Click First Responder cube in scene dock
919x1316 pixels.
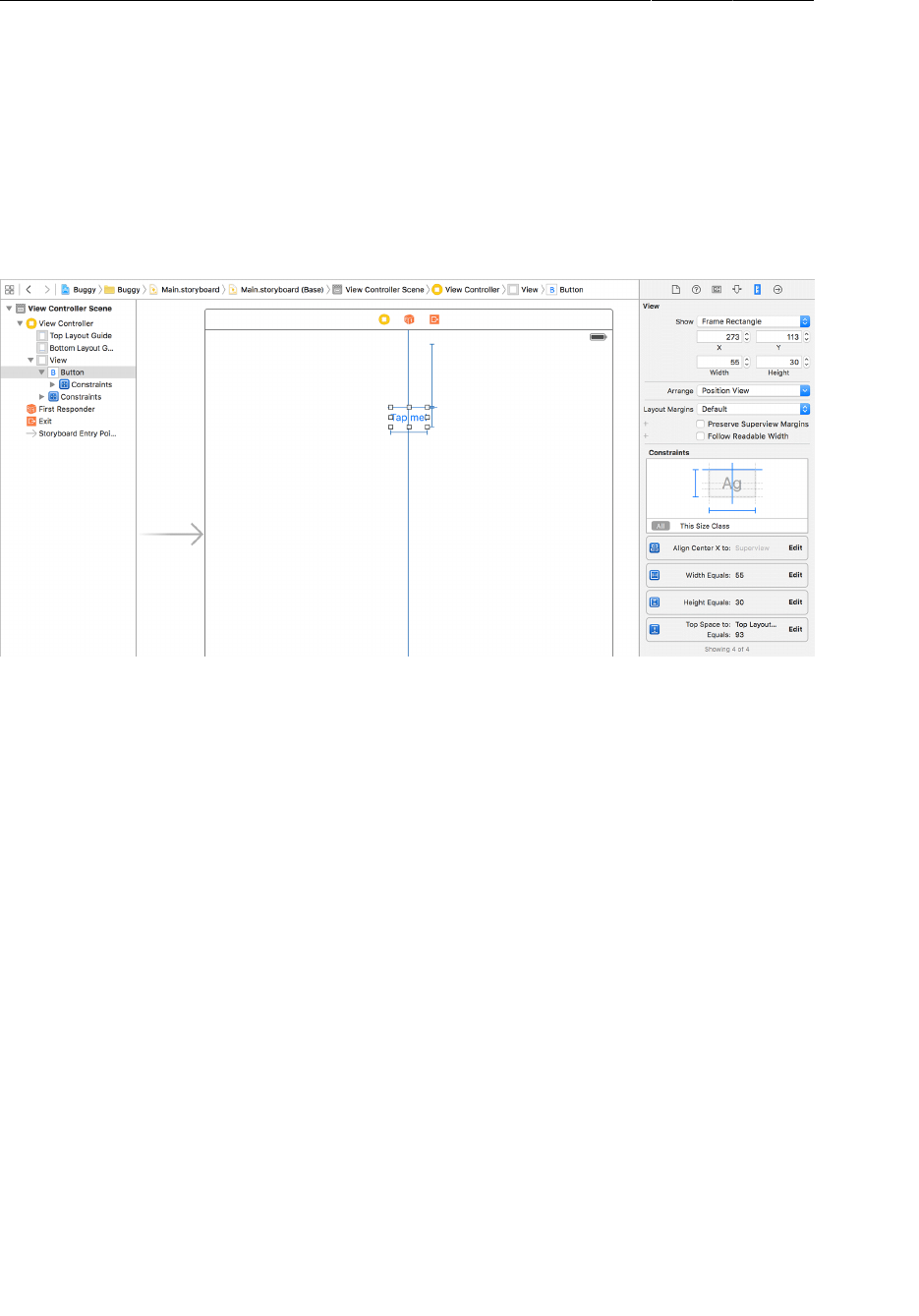click(409, 319)
